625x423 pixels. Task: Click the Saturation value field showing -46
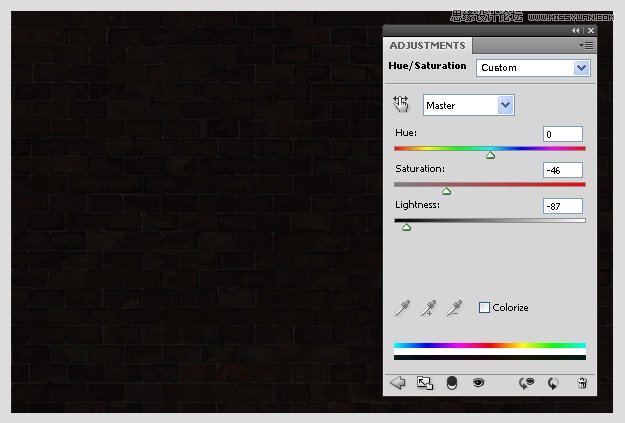click(x=563, y=170)
